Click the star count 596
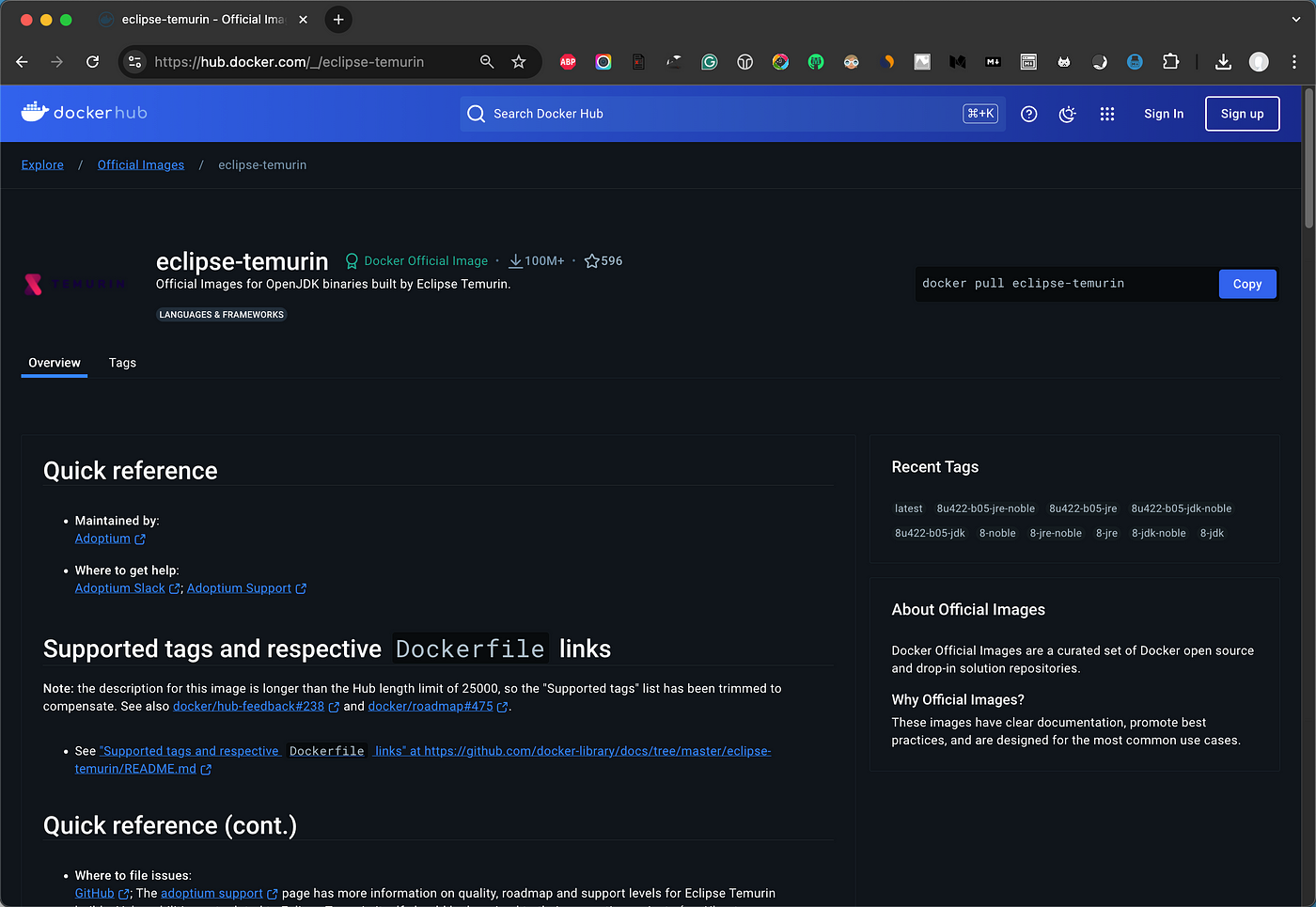The width and height of the screenshot is (1316, 907). 603,261
